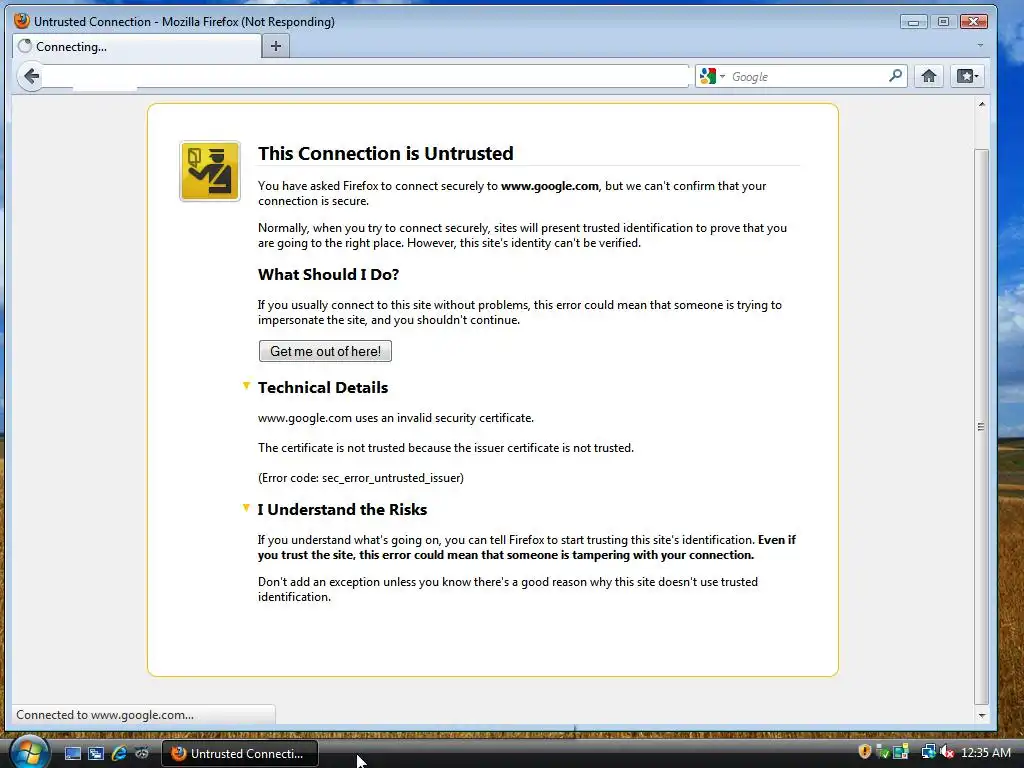1024x768 pixels.
Task: Click bold www.google.com in message
Action: coord(549,186)
